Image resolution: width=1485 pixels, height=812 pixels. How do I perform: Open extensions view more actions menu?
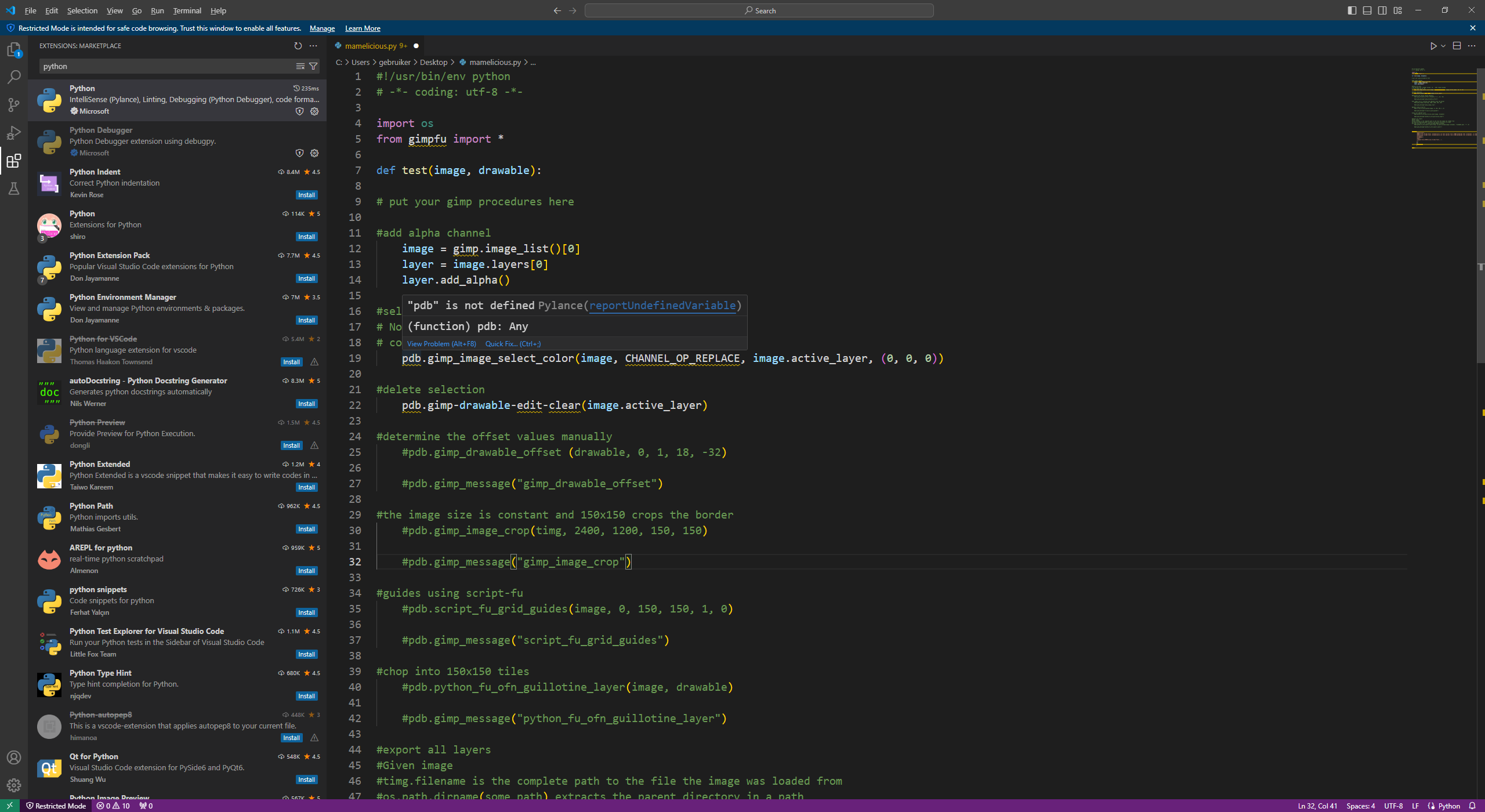tap(313, 46)
